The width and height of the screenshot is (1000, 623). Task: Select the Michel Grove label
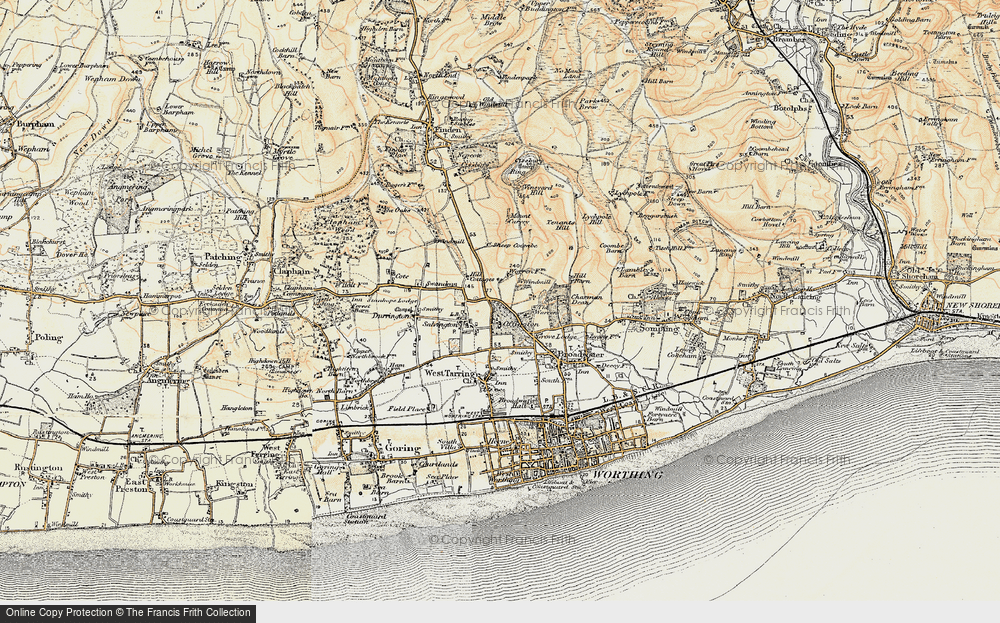[x=202, y=152]
